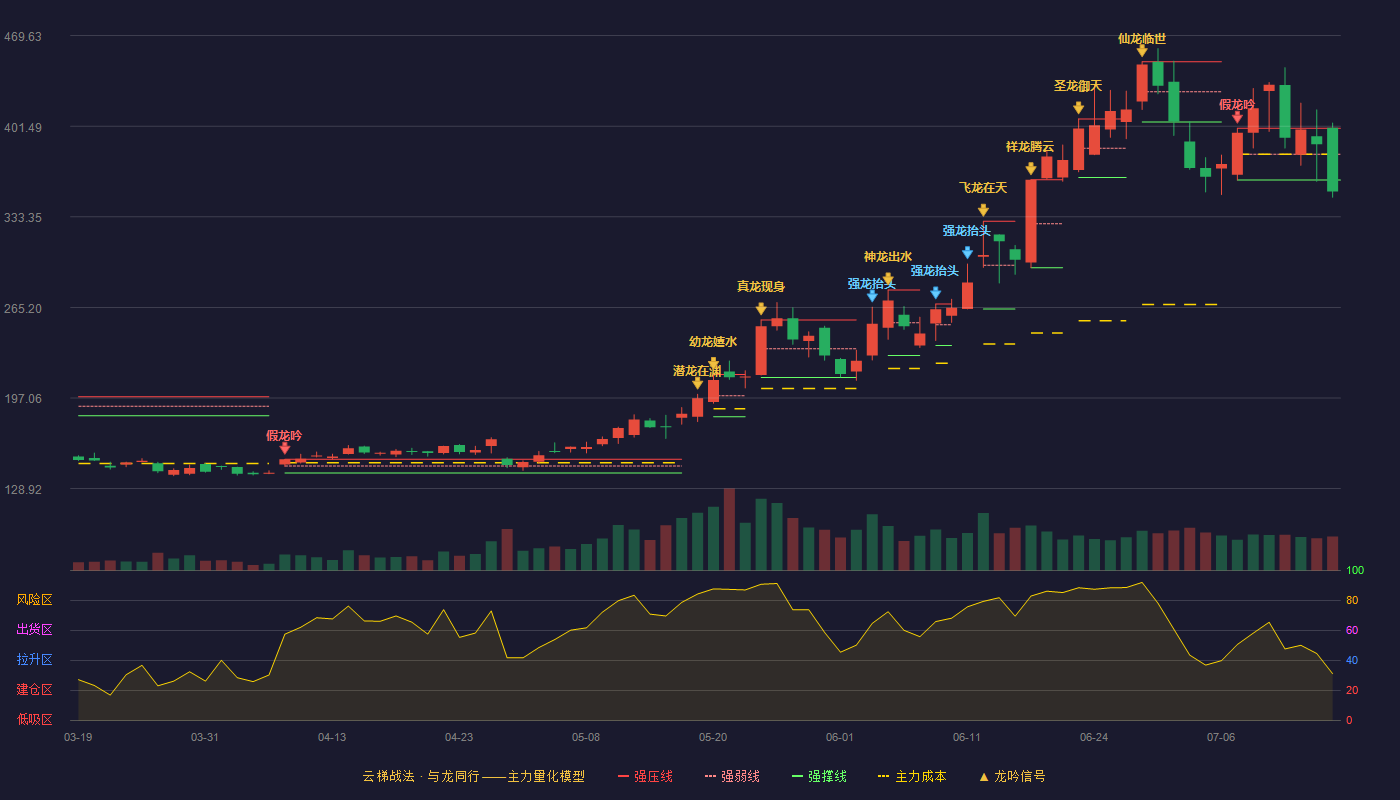Click the tallest volume bar near 05-20
The width and height of the screenshot is (1400, 800).
pyautogui.click(x=729, y=529)
